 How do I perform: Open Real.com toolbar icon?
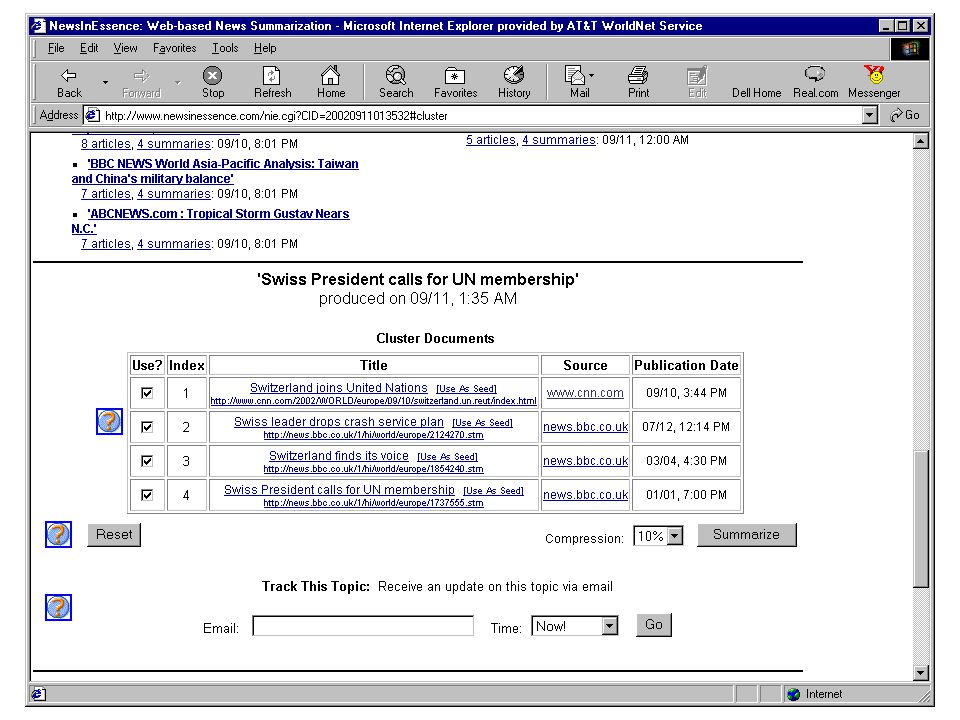815,83
